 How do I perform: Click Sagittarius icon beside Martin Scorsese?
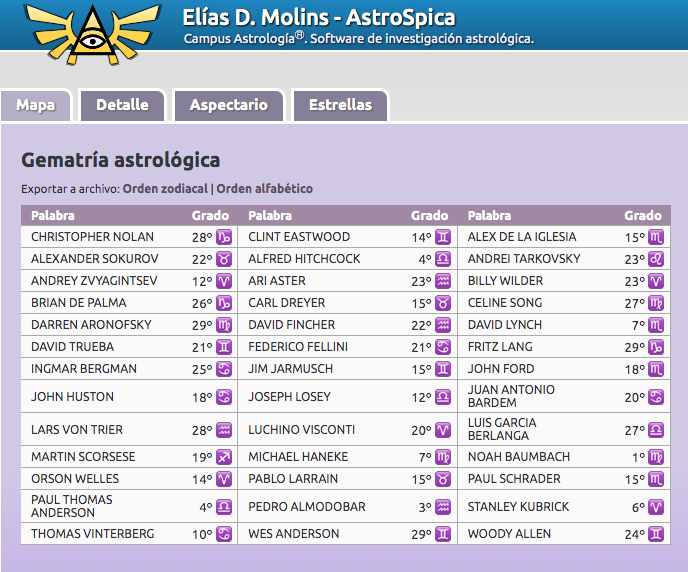click(224, 457)
